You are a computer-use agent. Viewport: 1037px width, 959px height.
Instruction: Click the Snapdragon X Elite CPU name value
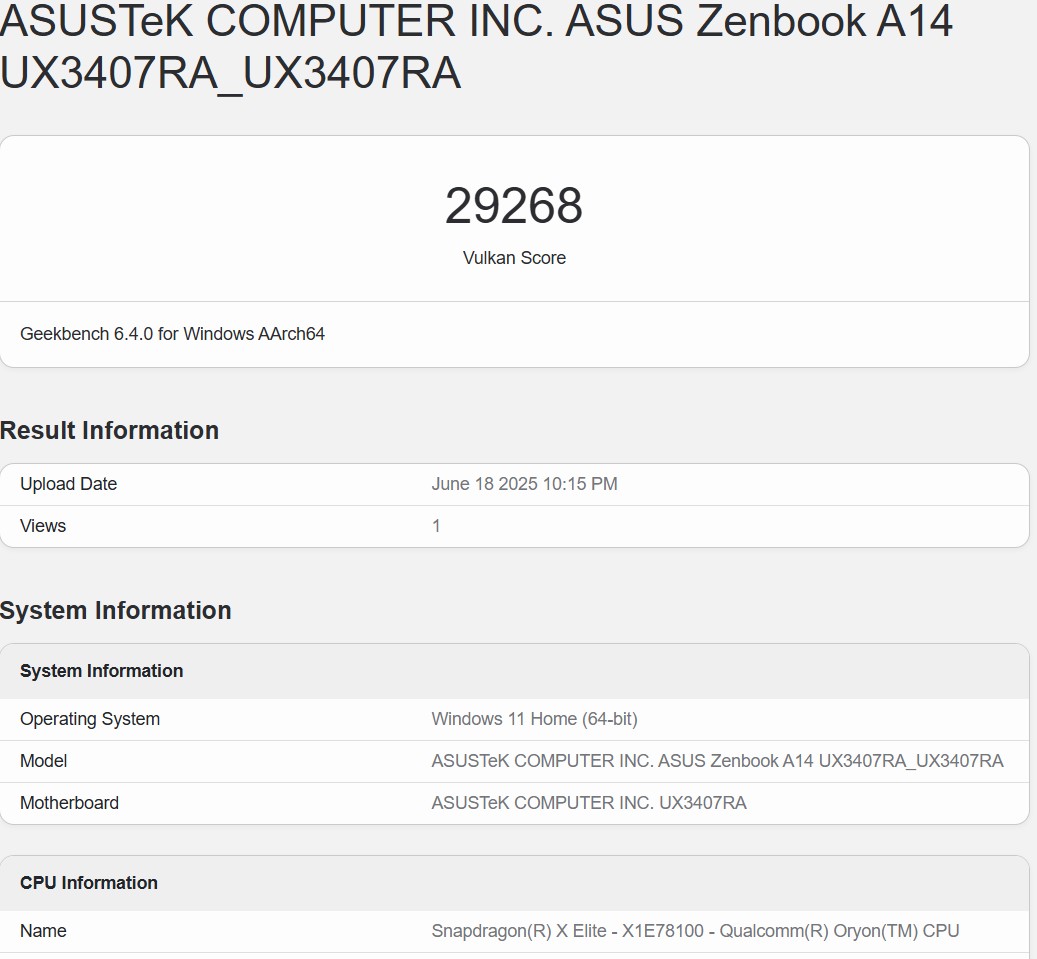pos(695,931)
